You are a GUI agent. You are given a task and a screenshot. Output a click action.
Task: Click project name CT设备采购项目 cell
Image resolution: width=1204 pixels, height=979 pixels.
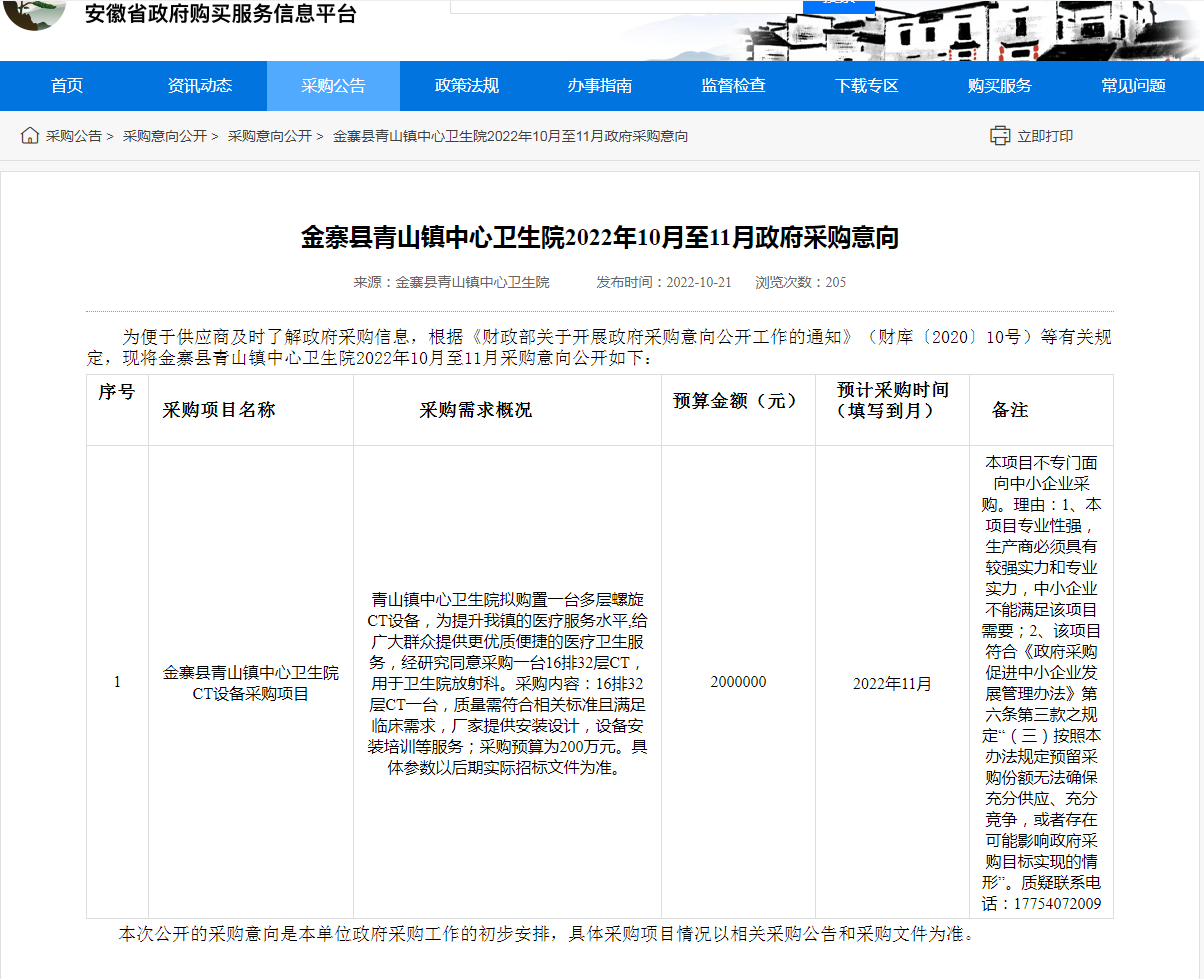point(251,683)
